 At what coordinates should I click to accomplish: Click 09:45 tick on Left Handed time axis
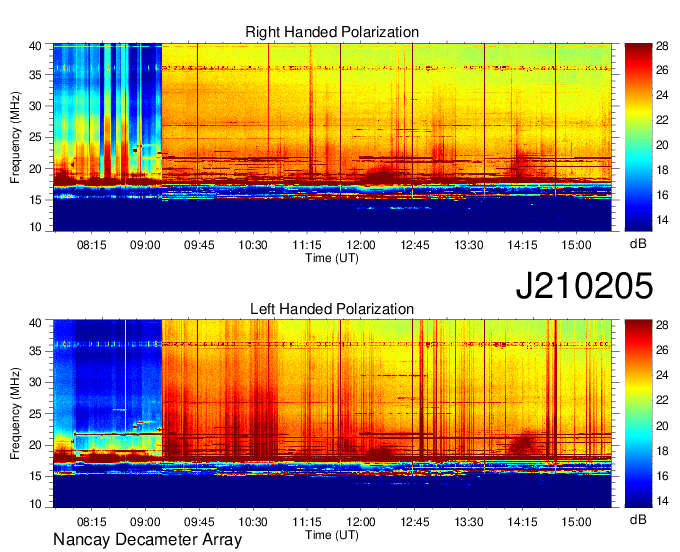[199, 522]
